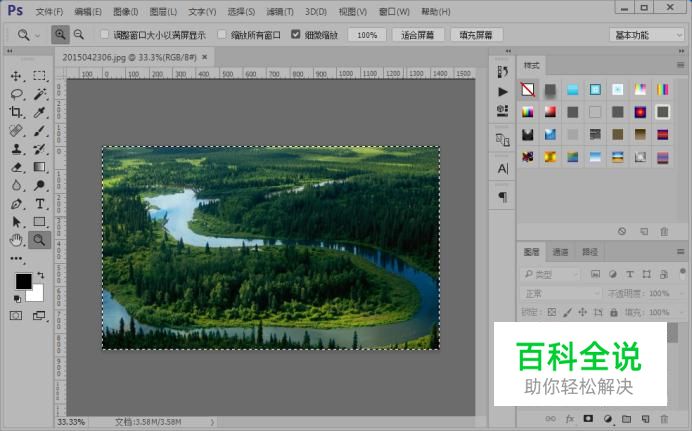Click the Zoom Out option icon
Screen dimensions: 692x431
pos(79,34)
